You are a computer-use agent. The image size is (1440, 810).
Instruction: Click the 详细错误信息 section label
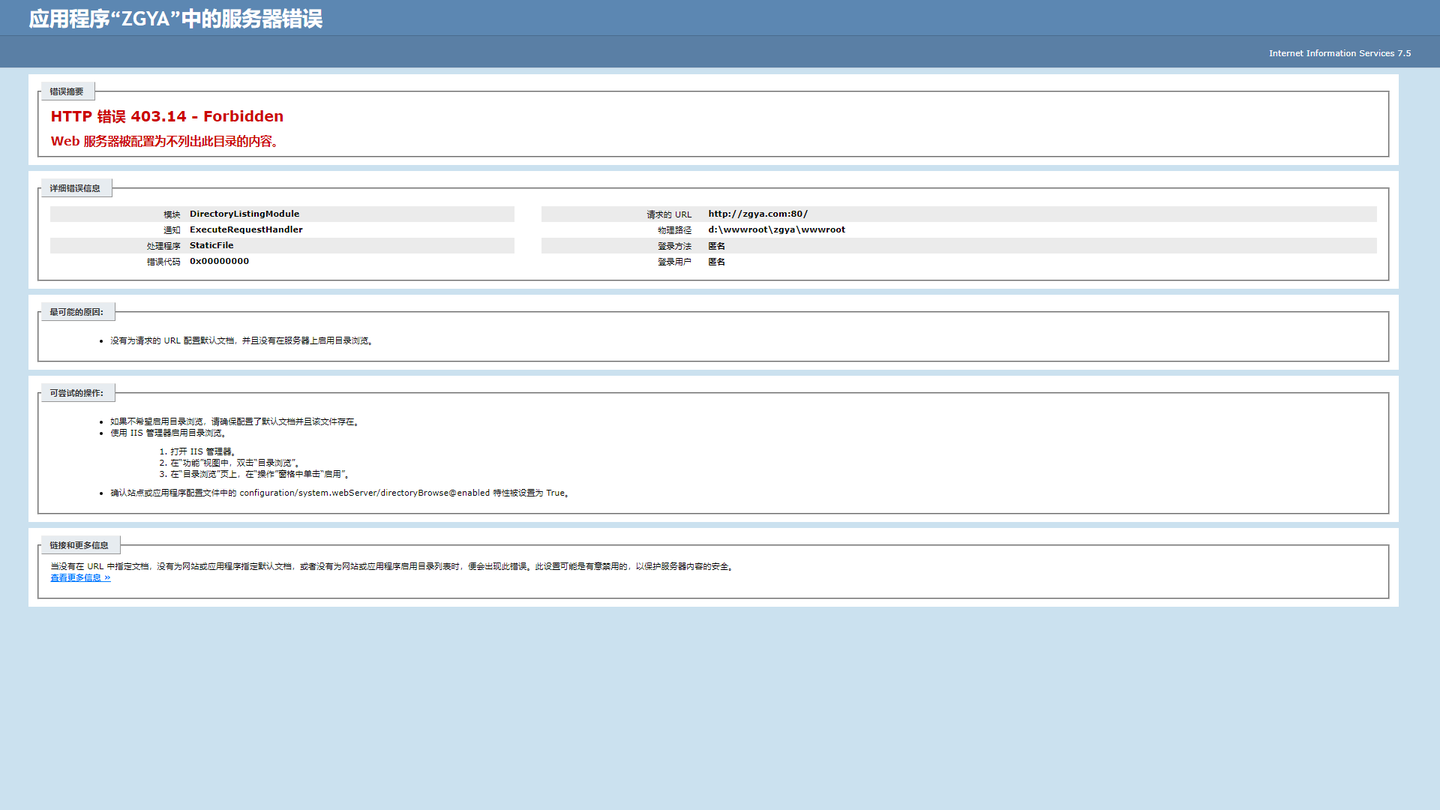click(75, 188)
